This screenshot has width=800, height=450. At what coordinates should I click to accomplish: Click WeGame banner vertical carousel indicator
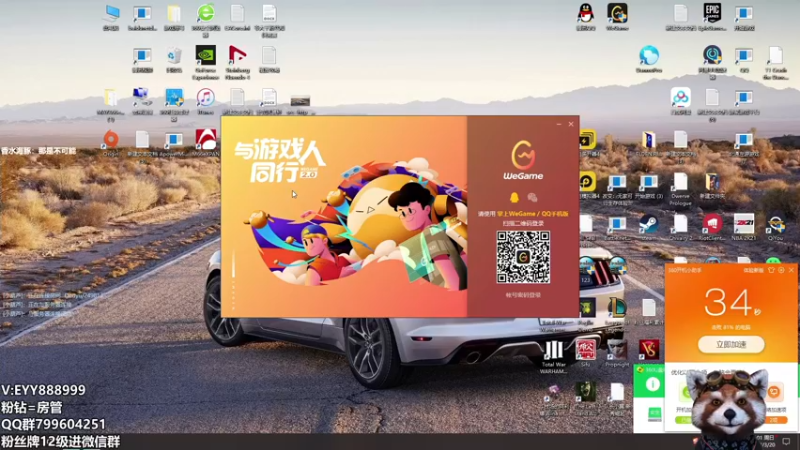pos(234,280)
